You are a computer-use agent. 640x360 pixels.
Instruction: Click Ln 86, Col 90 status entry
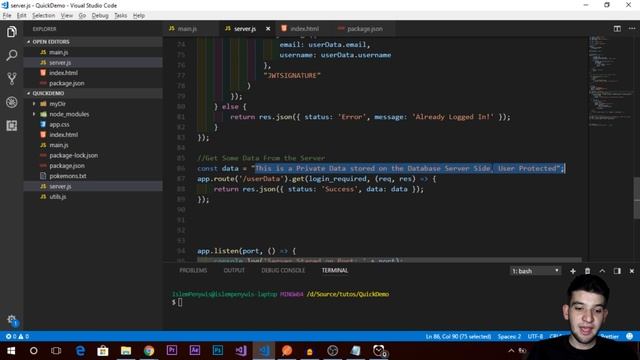pyautogui.click(x=458, y=336)
